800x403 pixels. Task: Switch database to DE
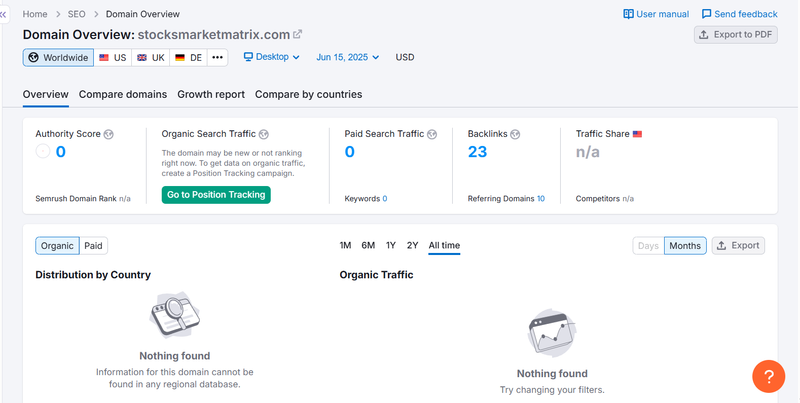click(x=188, y=58)
